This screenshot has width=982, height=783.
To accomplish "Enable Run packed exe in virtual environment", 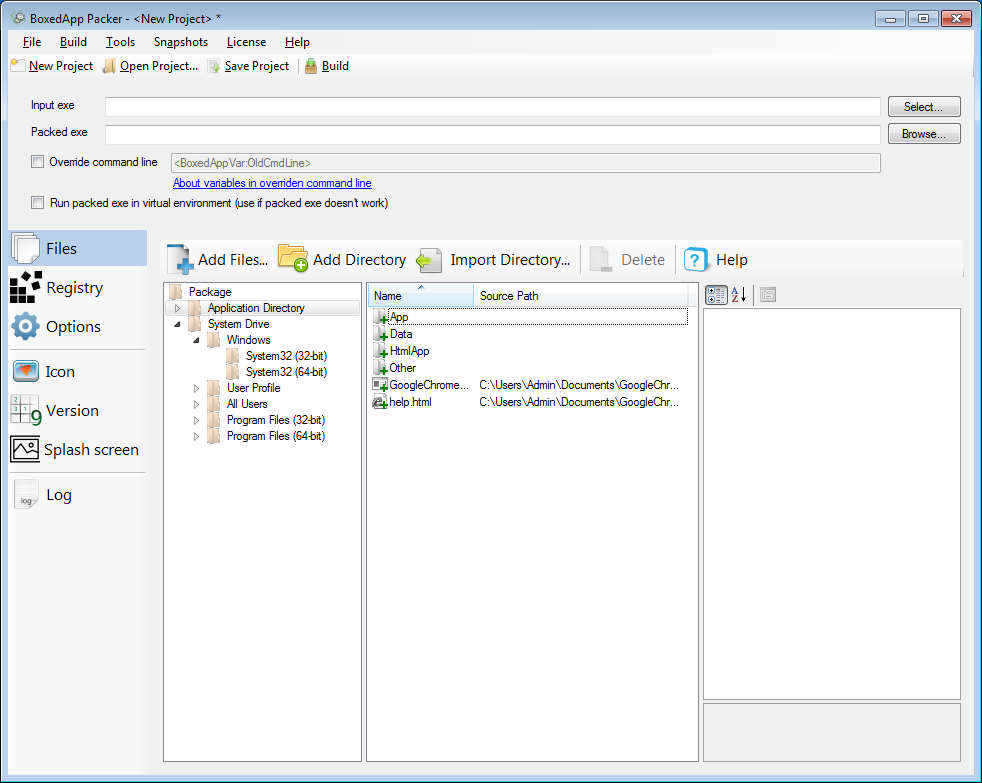I will [x=38, y=203].
